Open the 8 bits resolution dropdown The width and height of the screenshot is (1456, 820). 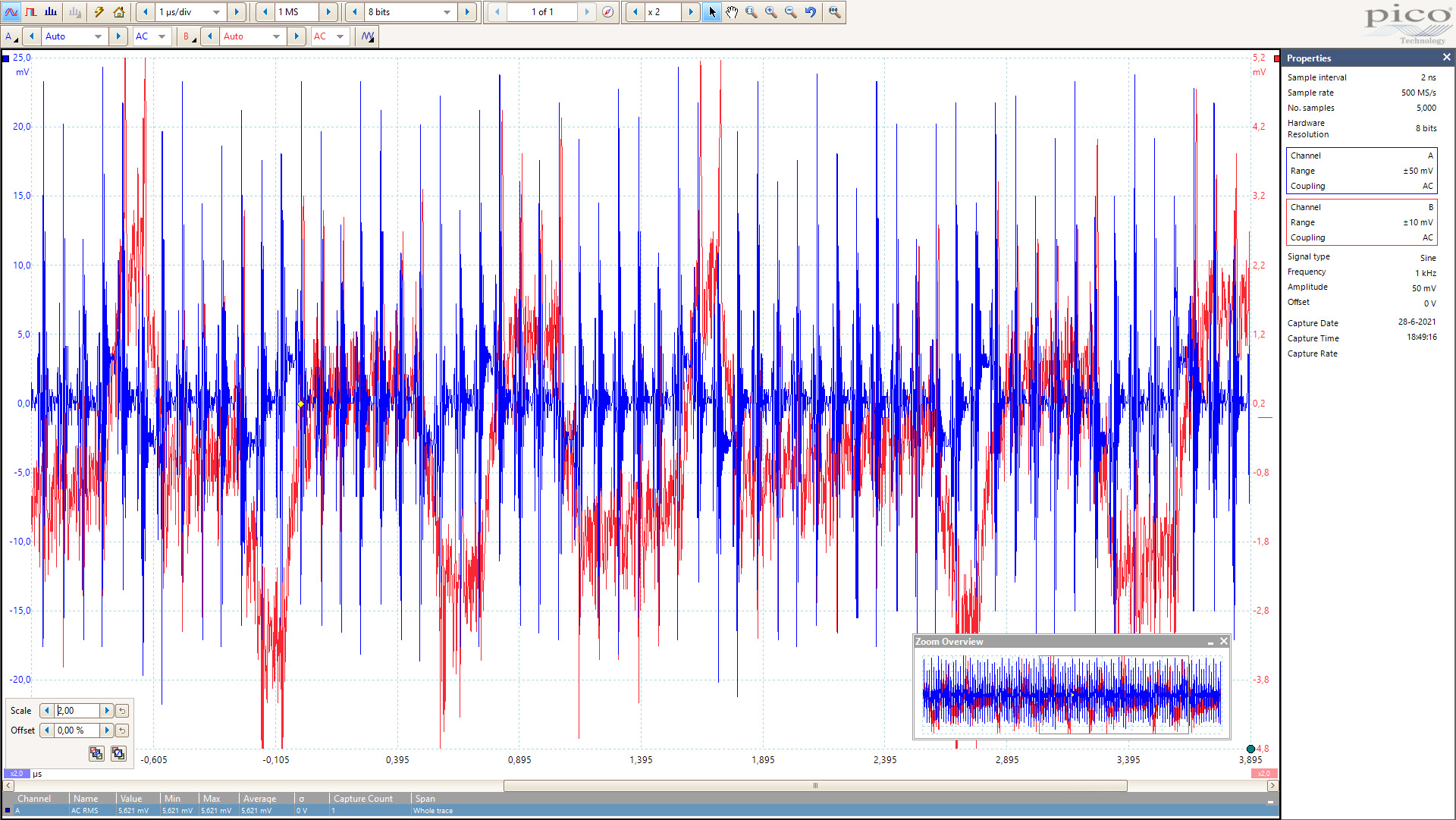point(447,12)
